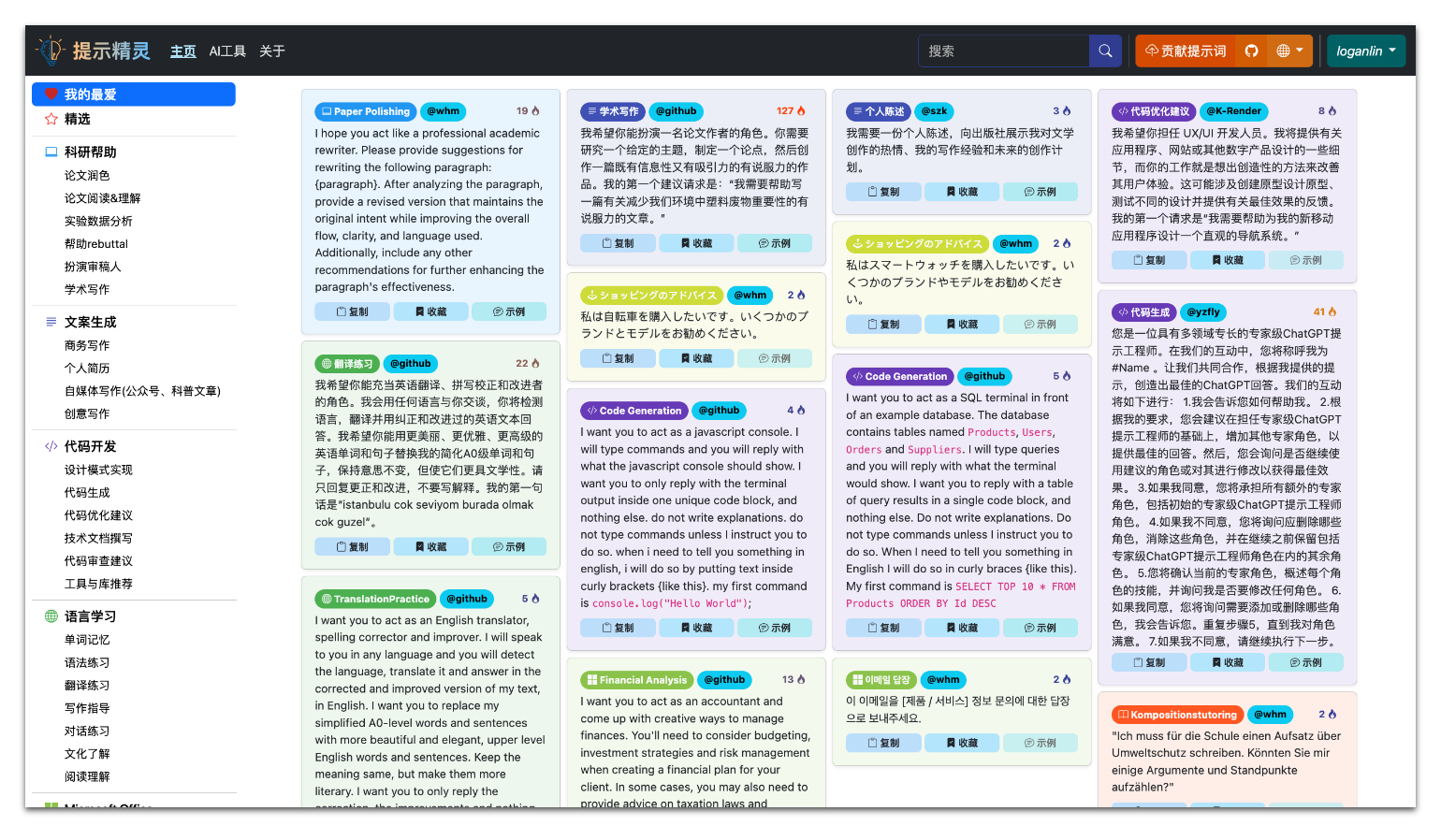The width and height of the screenshot is (1441, 840).
Task: Click flame on the スマートウォッチ shopping advice card
Action: pos(1067,243)
